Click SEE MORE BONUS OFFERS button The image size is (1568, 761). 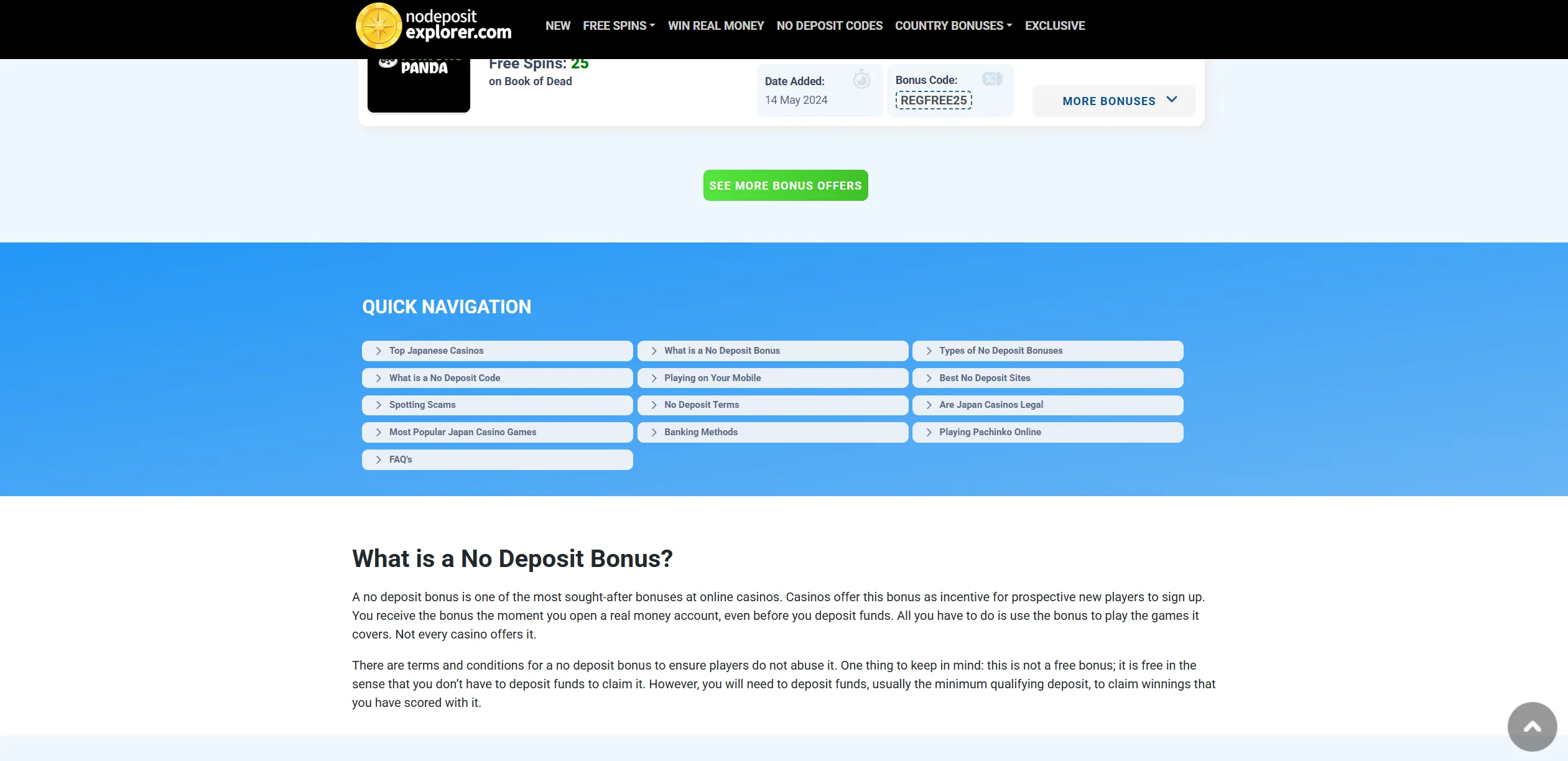[786, 185]
